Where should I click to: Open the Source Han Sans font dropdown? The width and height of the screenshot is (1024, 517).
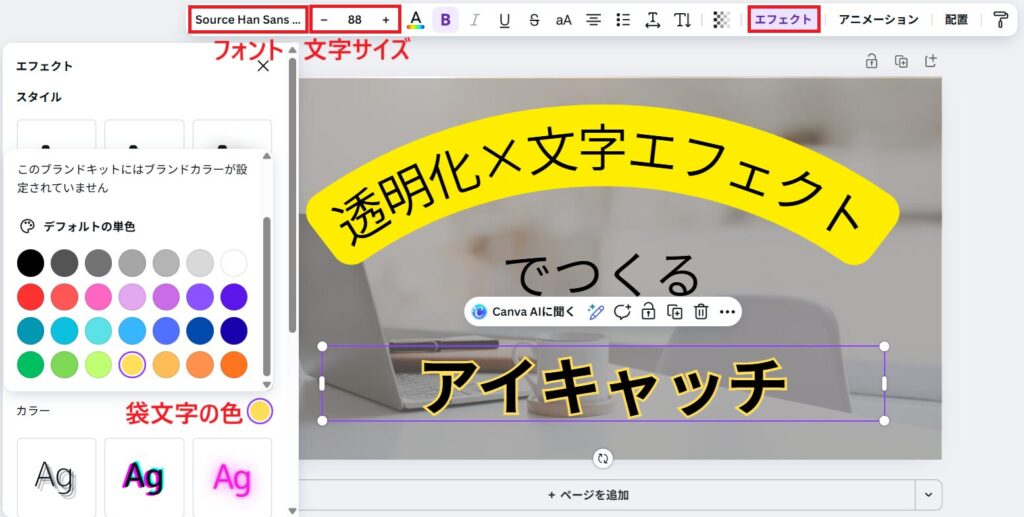coord(247,19)
